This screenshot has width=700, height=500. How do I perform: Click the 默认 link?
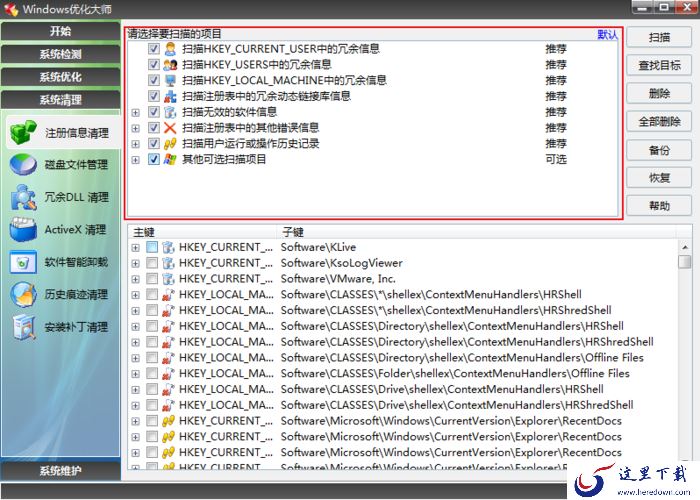tap(607, 34)
